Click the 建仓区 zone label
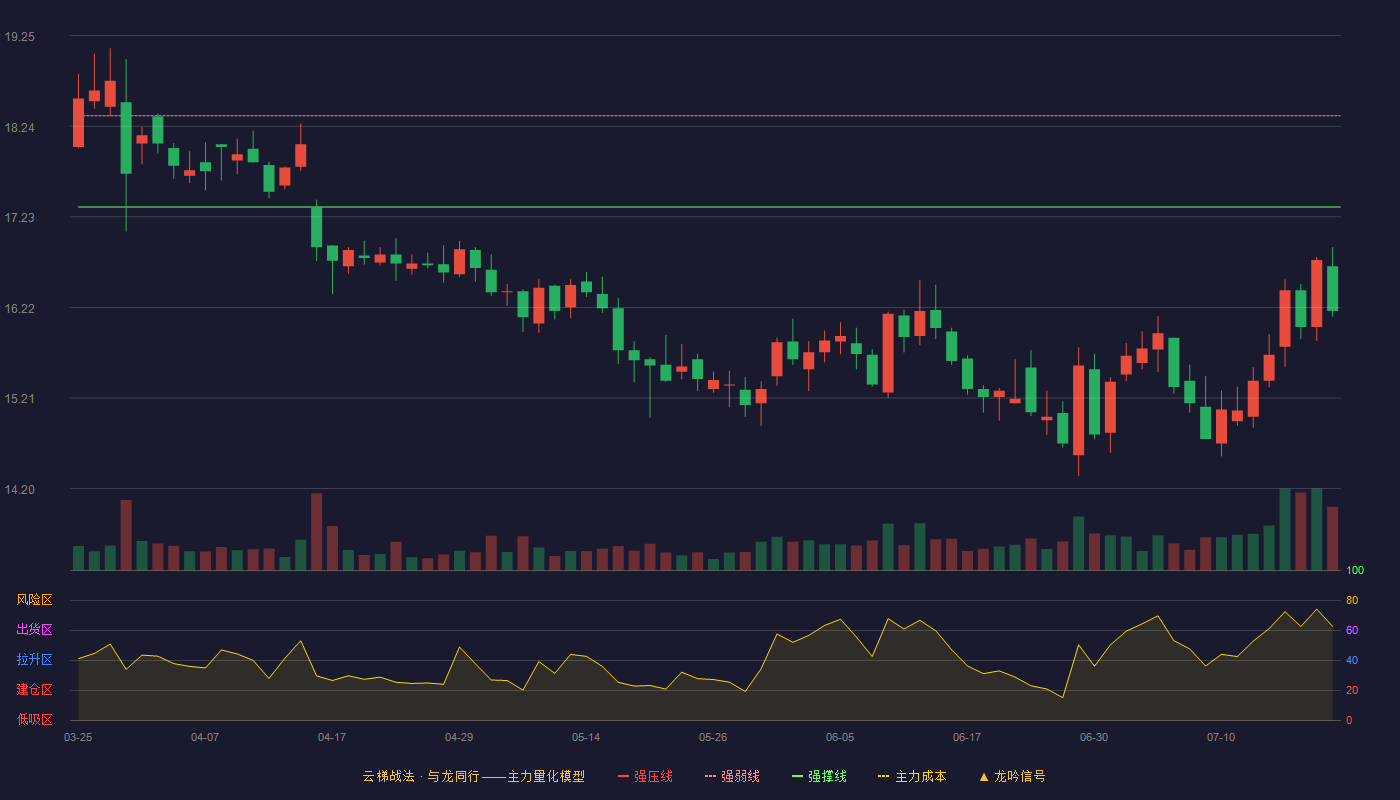The image size is (1400, 800). tap(34, 690)
